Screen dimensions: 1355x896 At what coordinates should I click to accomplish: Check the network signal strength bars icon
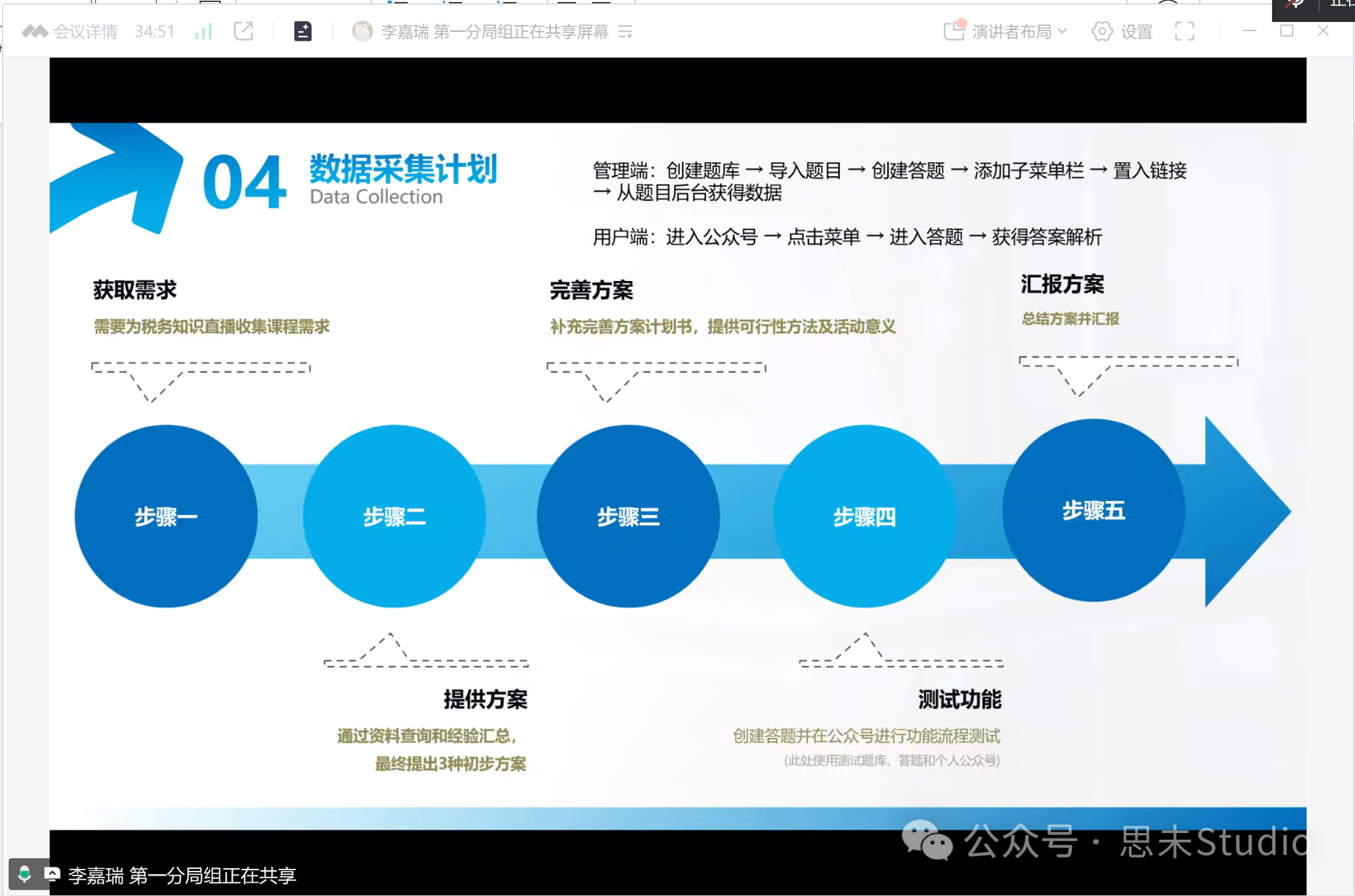[x=203, y=30]
